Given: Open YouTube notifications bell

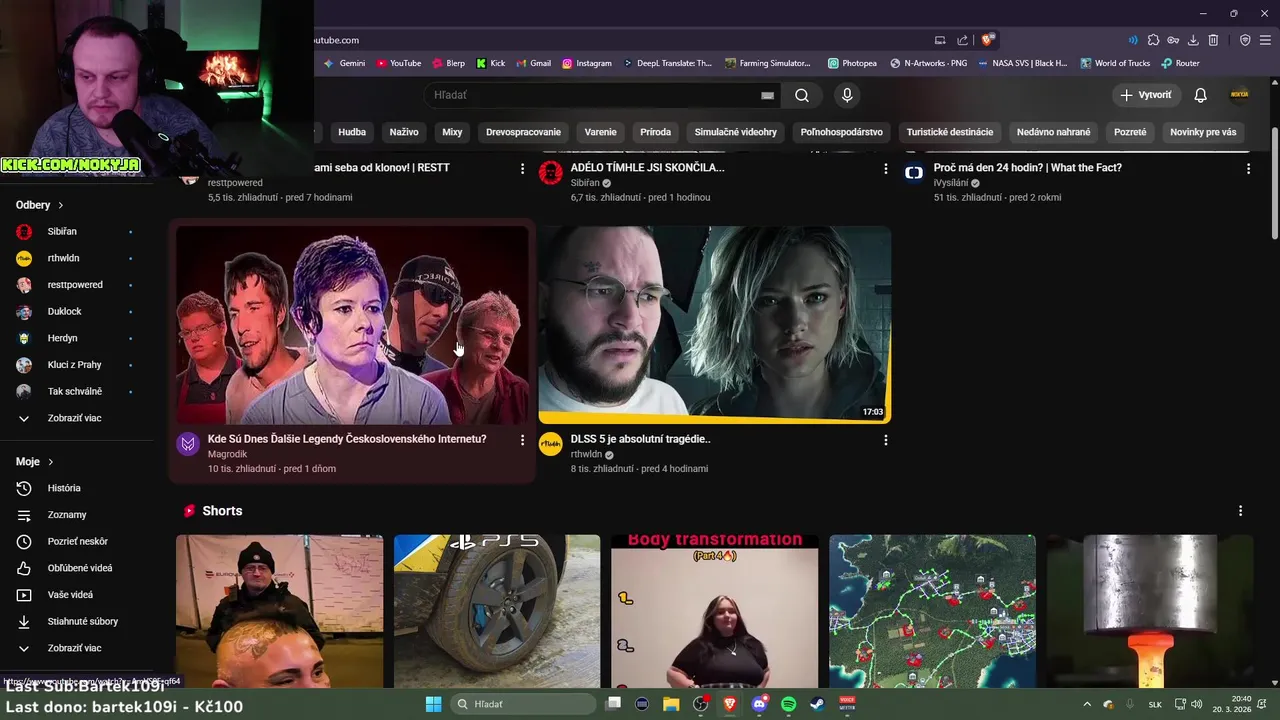Looking at the screenshot, I should (1200, 95).
